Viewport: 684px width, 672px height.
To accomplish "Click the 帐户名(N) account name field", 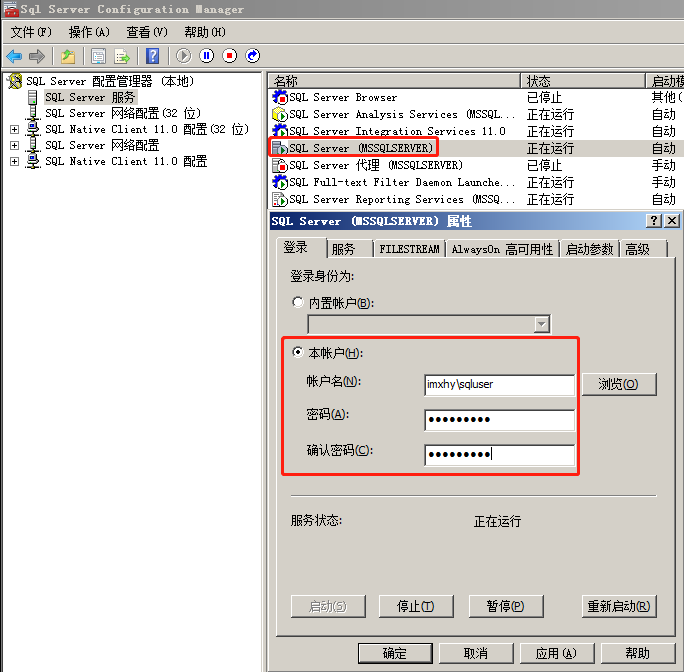I will click(499, 385).
